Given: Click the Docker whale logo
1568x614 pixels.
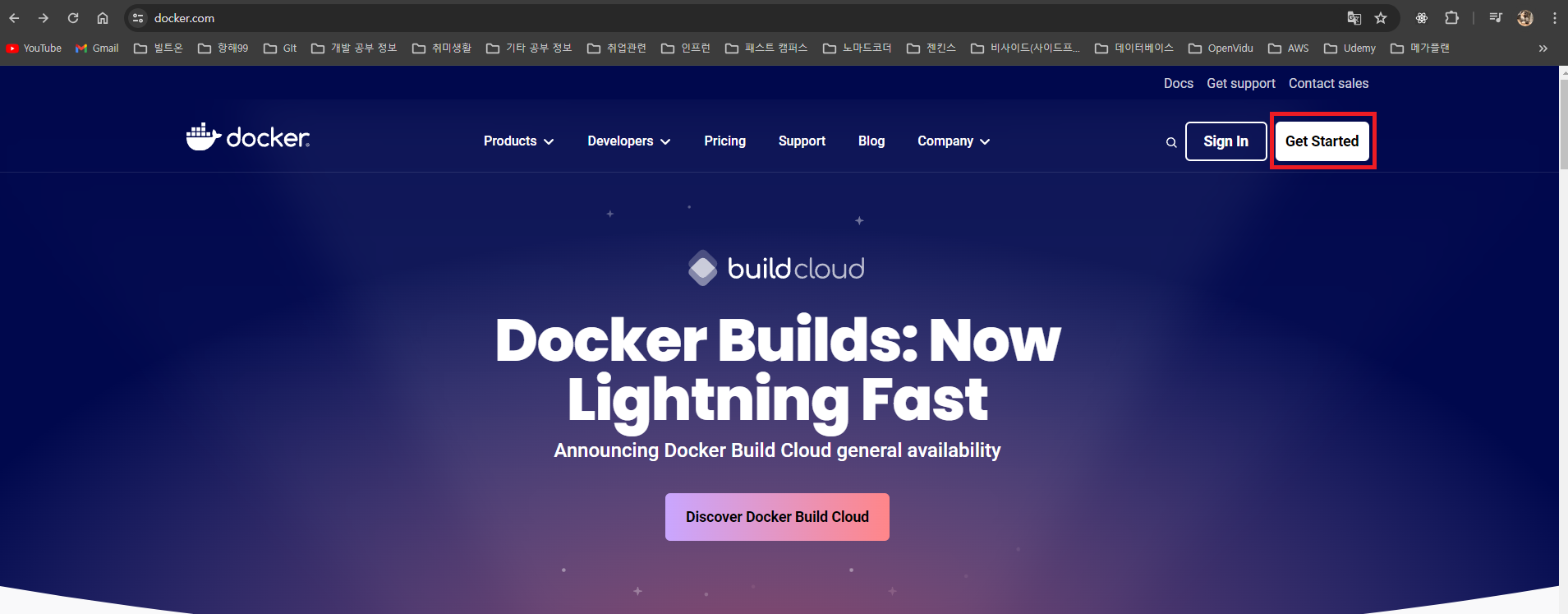Looking at the screenshot, I should pyautogui.click(x=248, y=137).
